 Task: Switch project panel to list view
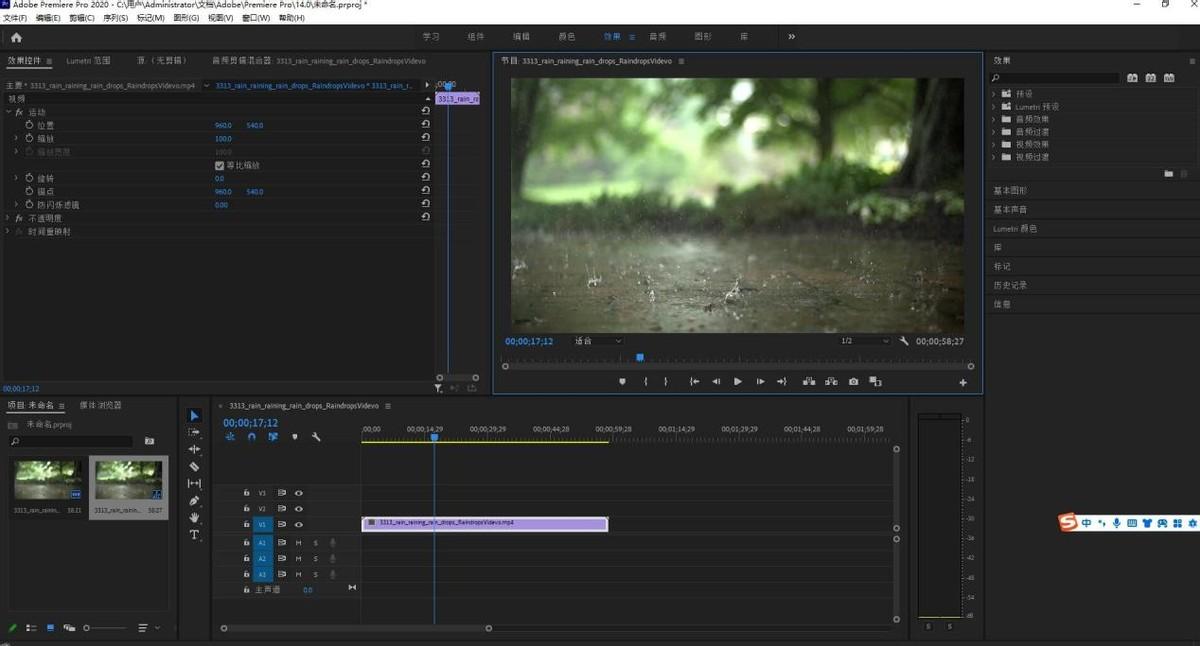pos(31,628)
